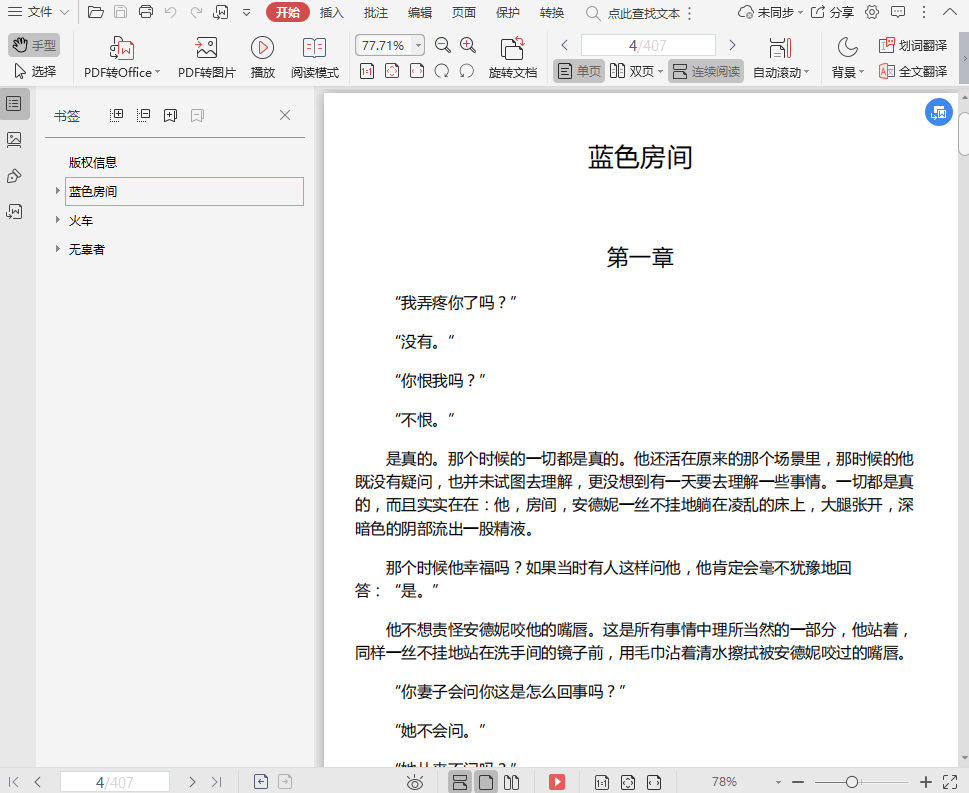This screenshot has width=969, height=793.
Task: Jump to first page in status bar
Action: click(14, 782)
